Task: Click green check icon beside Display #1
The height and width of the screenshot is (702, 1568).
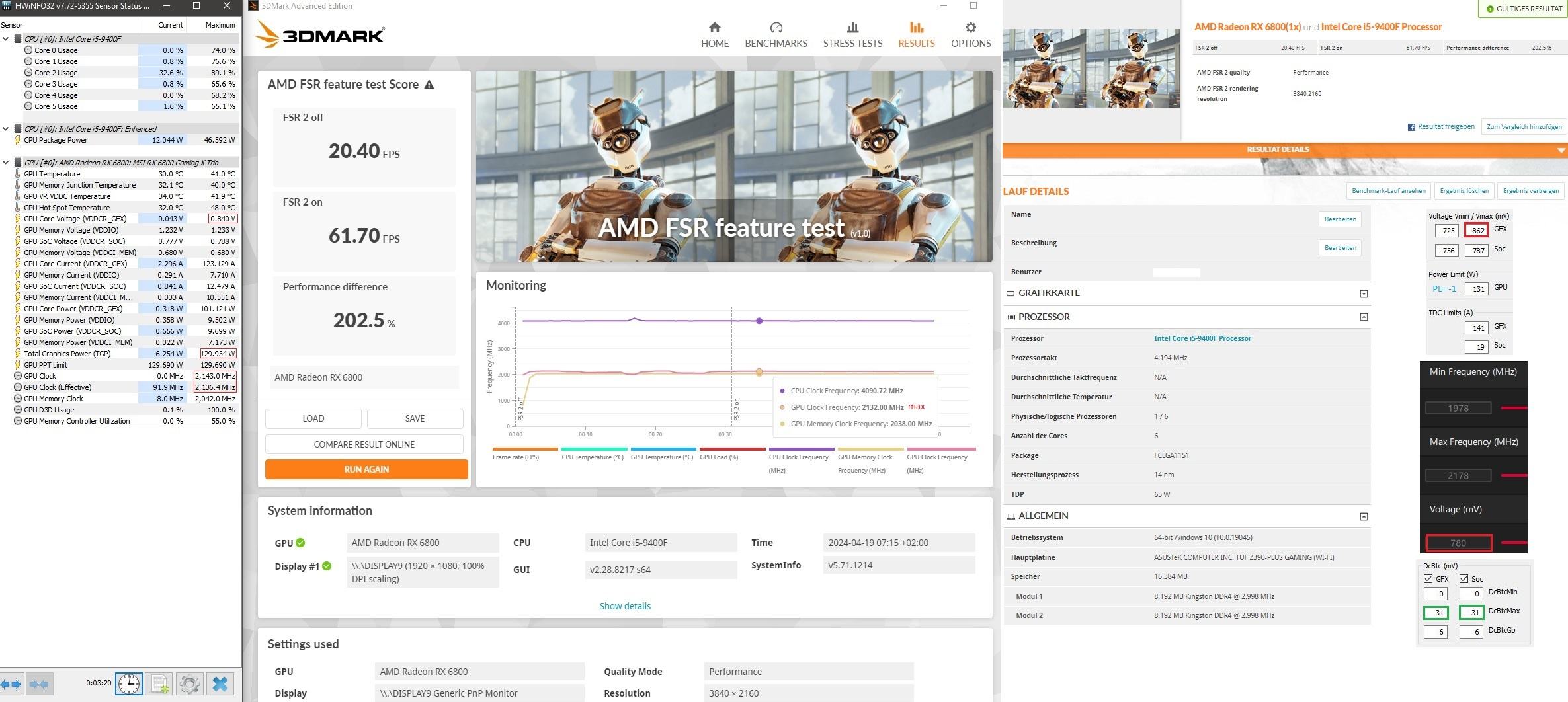Action: (327, 566)
